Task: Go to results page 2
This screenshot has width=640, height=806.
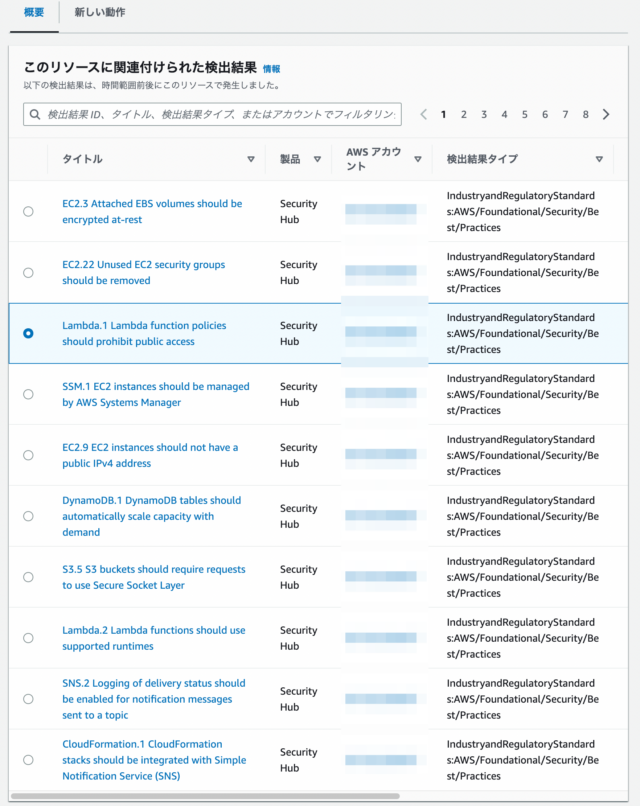Action: coord(463,115)
